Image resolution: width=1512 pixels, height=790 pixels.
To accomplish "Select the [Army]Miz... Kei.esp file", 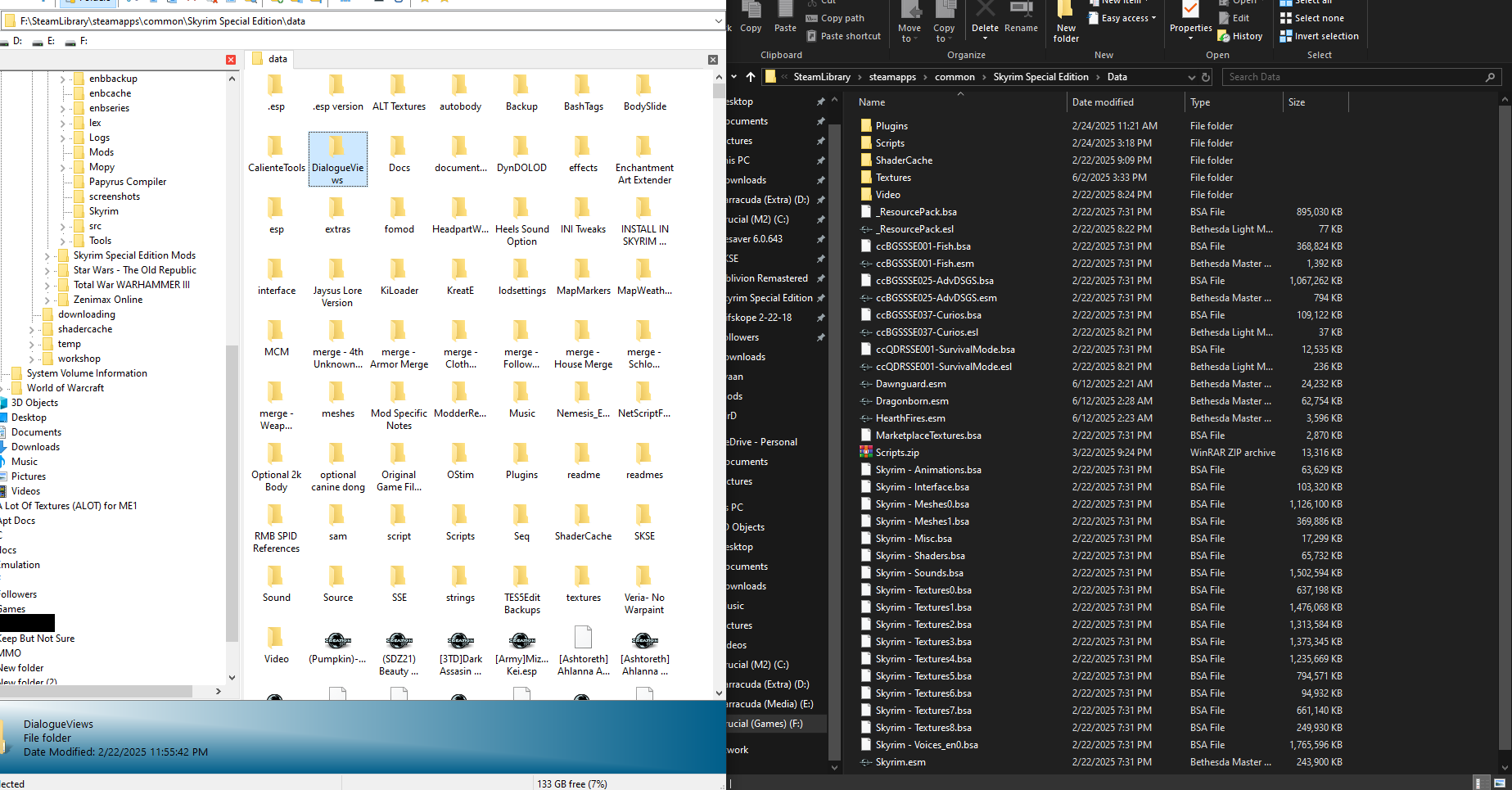I will click(x=521, y=652).
